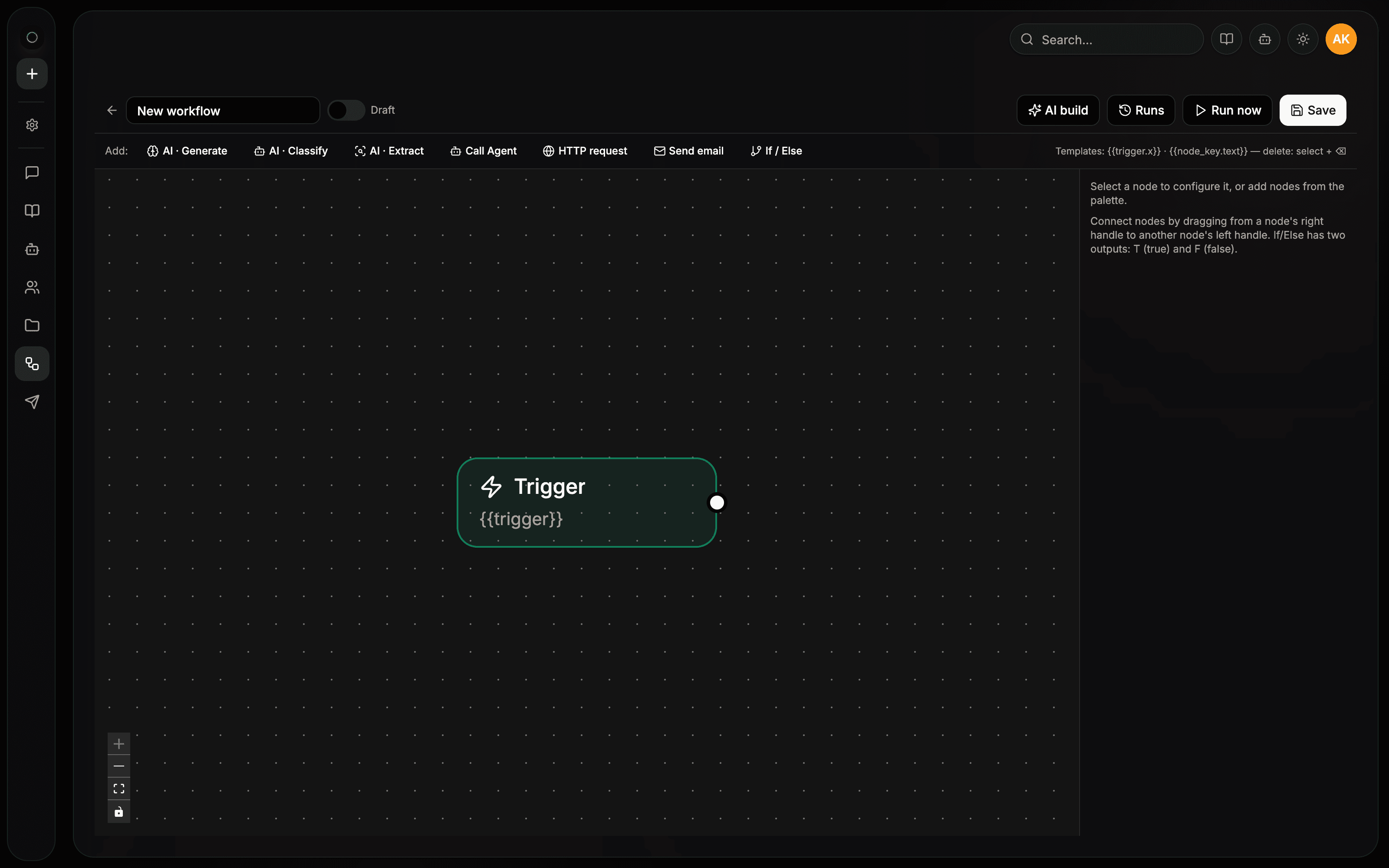This screenshot has width=1389, height=868.
Task: Click the workflow name field
Action: coord(223,110)
